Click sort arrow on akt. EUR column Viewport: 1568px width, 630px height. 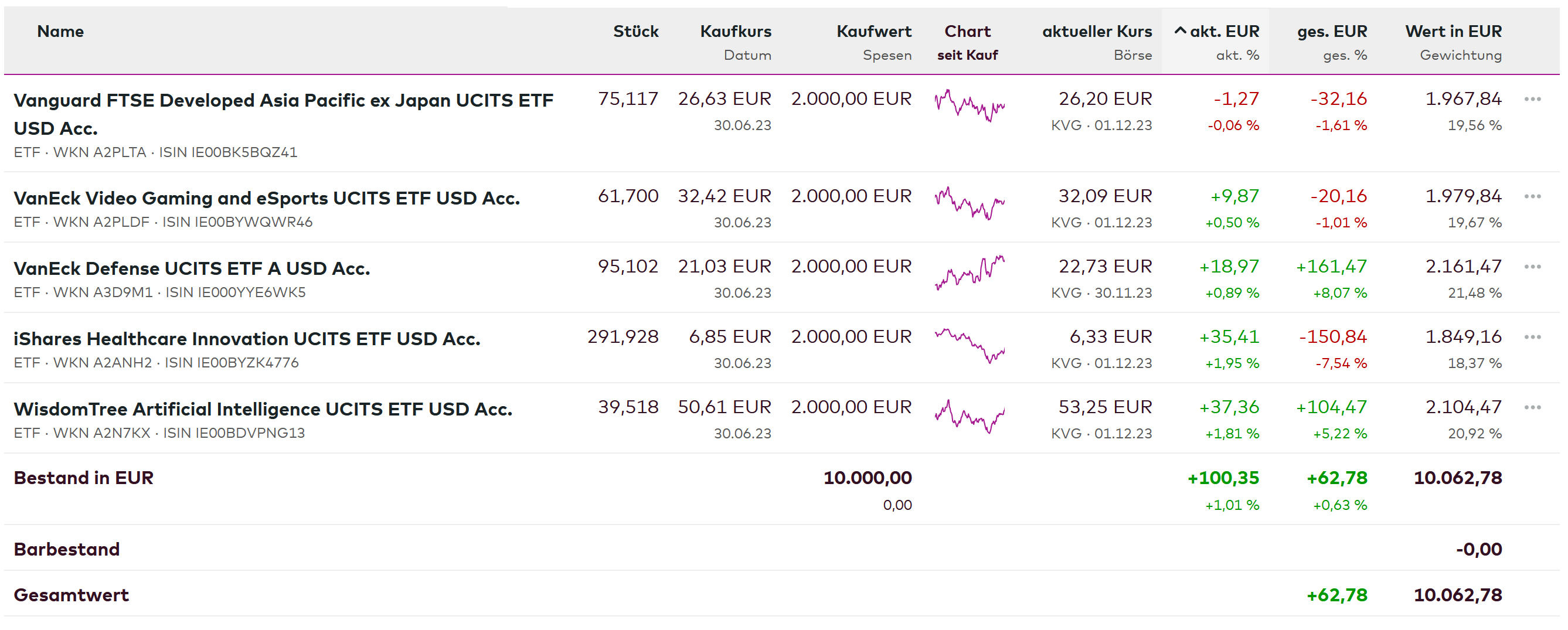tap(1179, 31)
